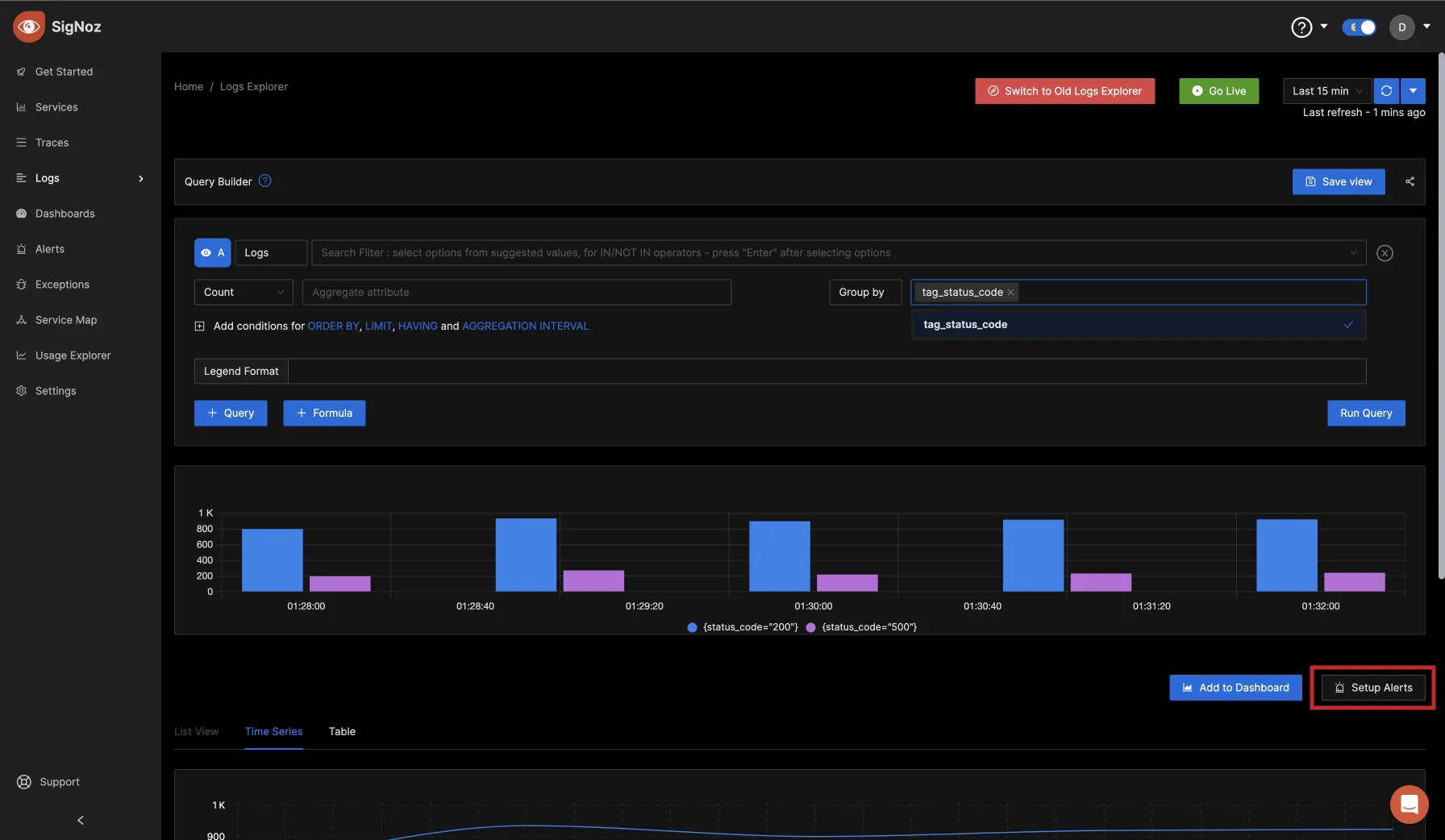Open user avatar D menu
The image size is (1445, 840).
[1401, 27]
